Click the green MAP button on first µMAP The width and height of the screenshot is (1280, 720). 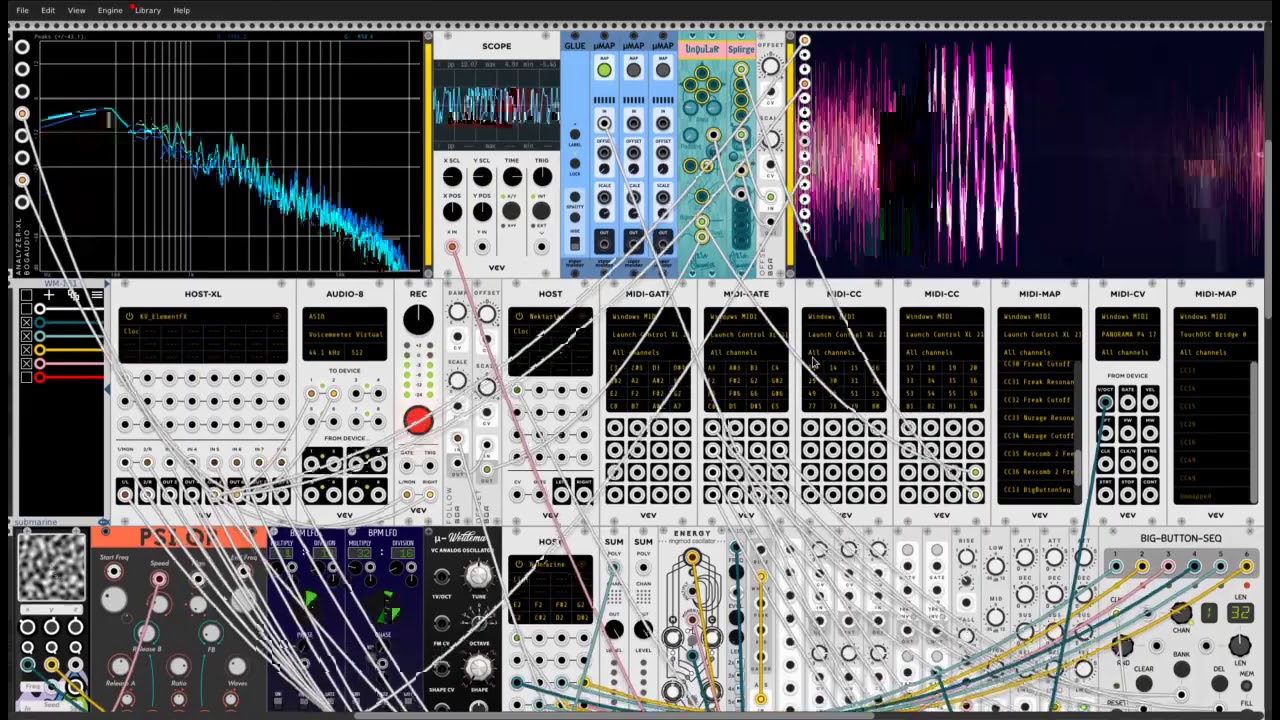[x=604, y=70]
